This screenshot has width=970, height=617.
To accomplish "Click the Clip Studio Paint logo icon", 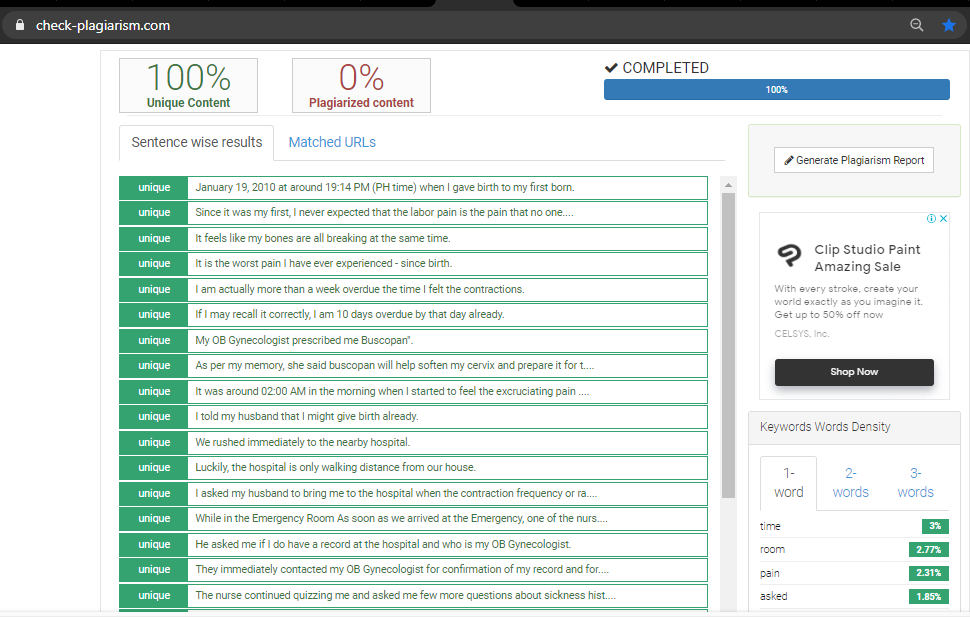I will point(789,255).
